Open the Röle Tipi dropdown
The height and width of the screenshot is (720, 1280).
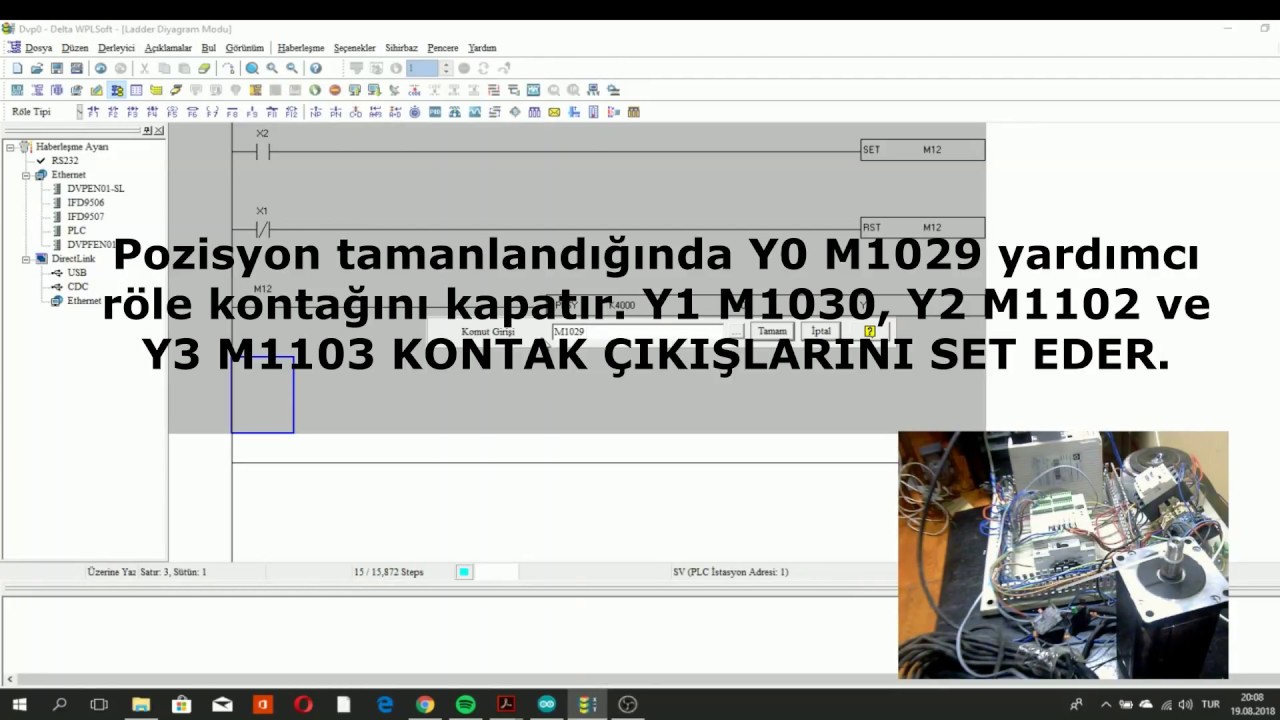coord(80,112)
